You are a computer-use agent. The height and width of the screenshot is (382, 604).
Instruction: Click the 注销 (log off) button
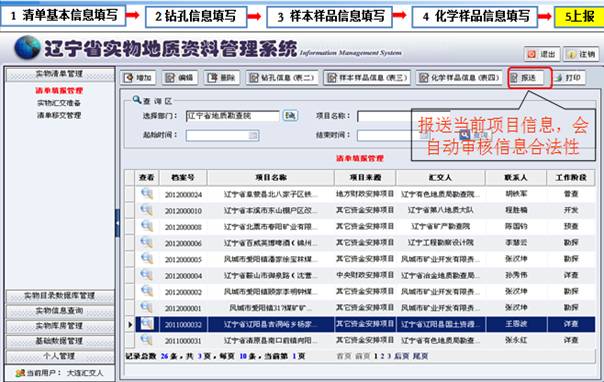click(x=581, y=54)
